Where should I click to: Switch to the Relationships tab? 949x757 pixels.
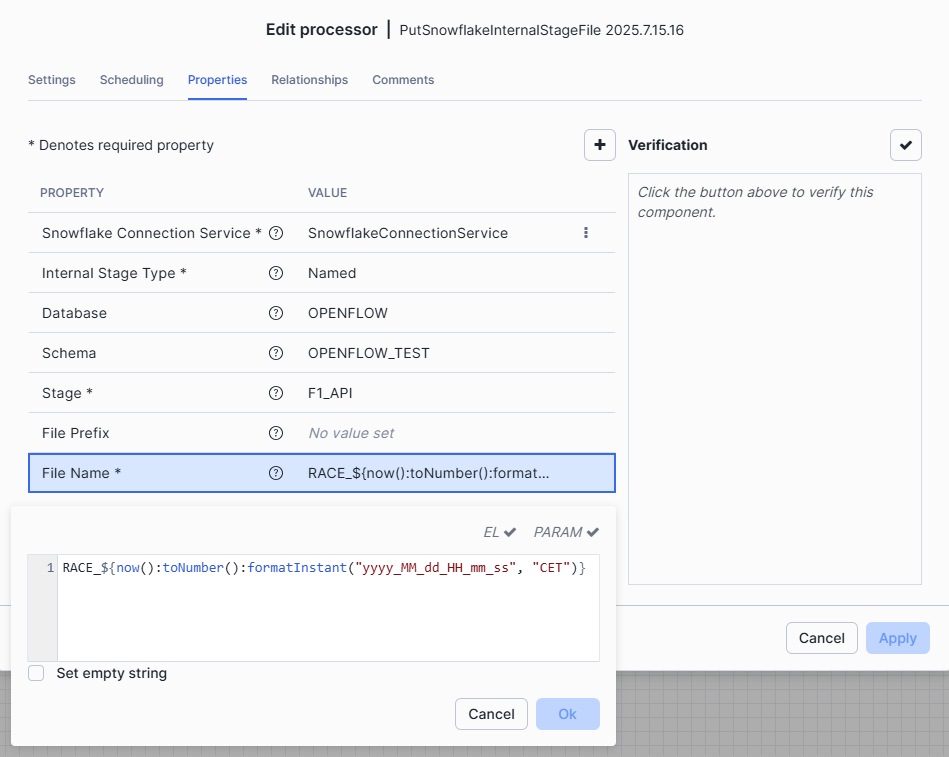point(308,80)
